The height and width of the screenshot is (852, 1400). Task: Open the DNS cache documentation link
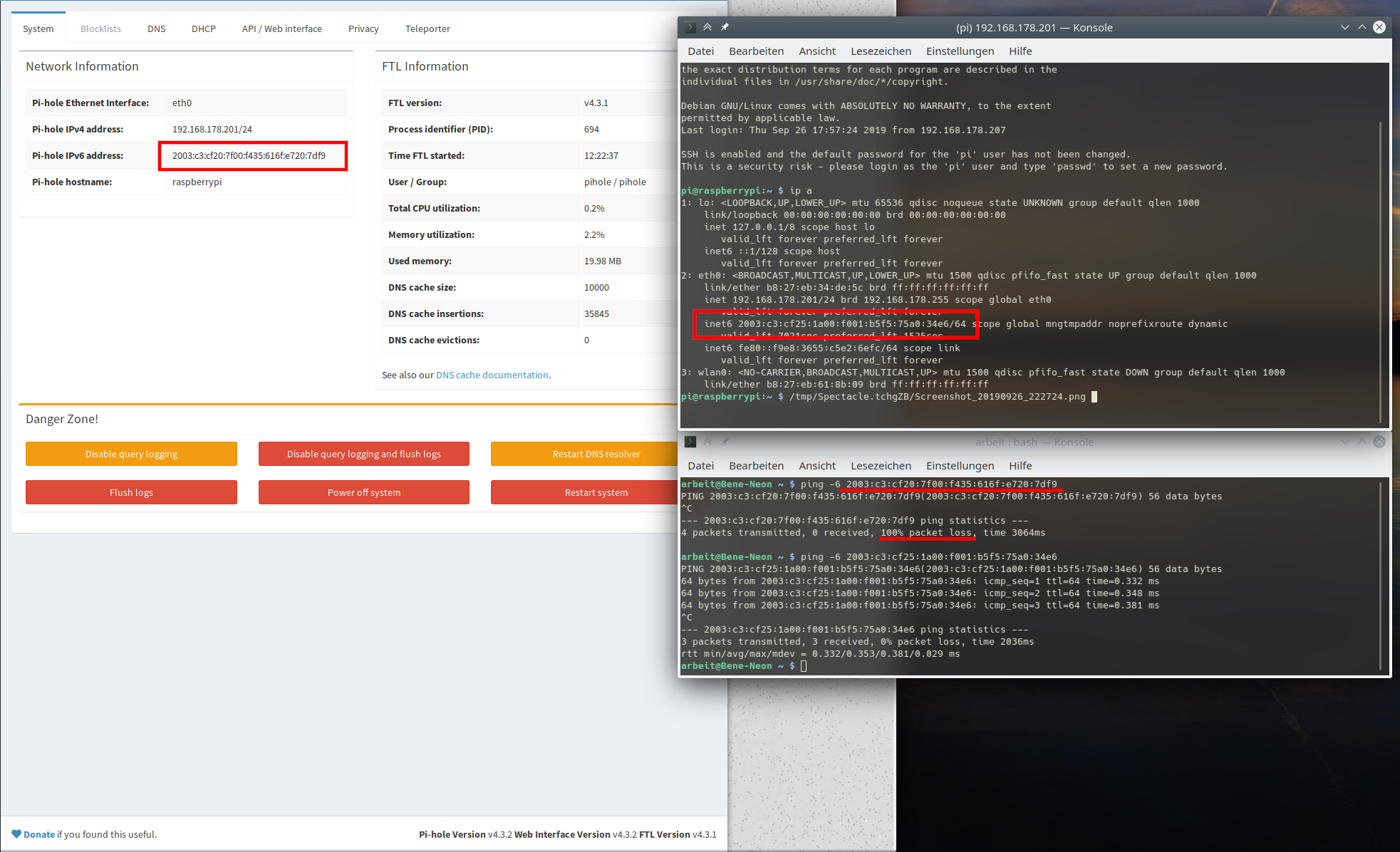point(492,374)
